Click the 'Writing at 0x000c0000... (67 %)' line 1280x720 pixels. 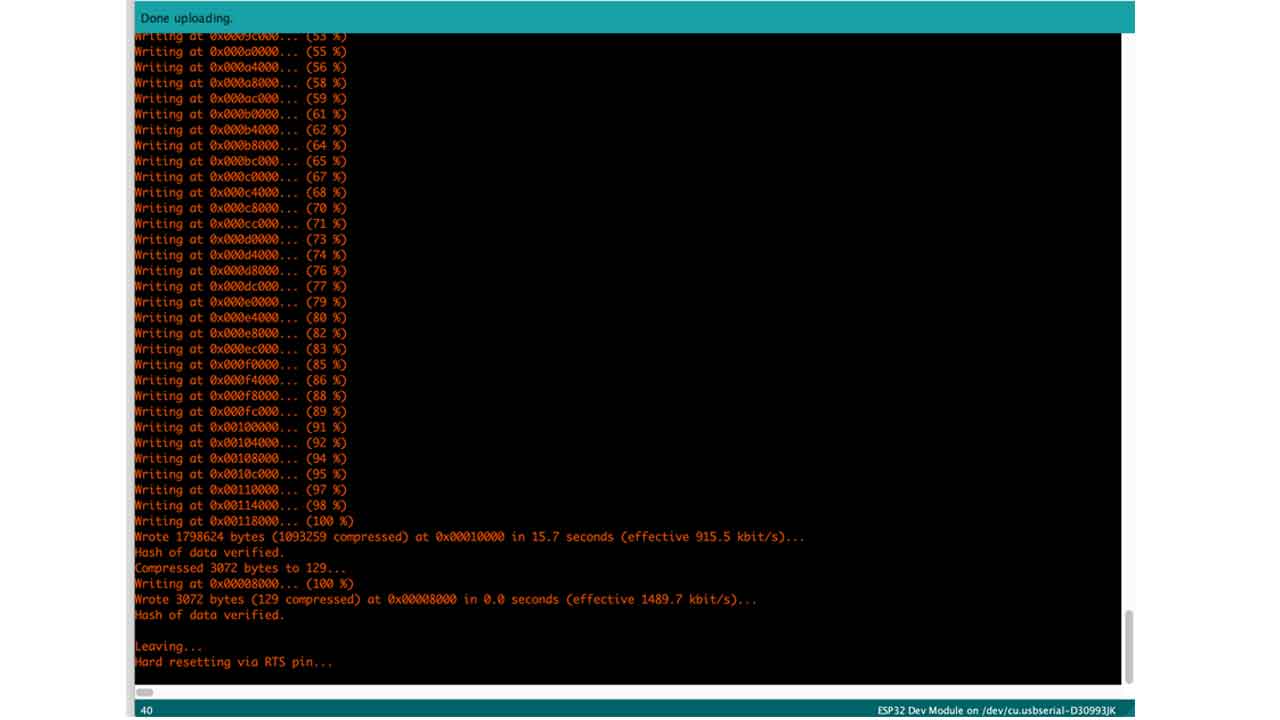tap(241, 177)
